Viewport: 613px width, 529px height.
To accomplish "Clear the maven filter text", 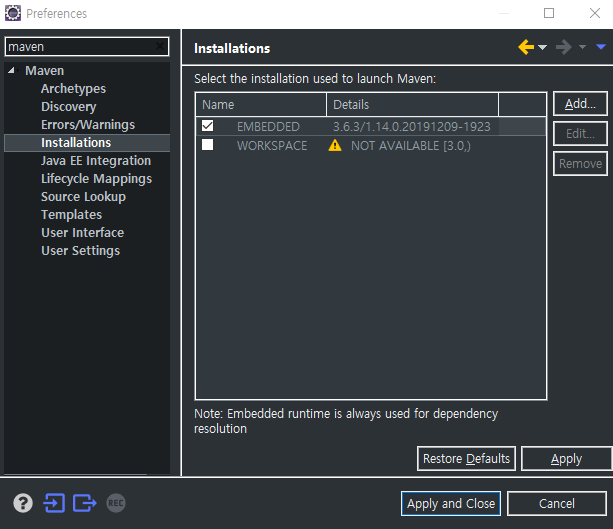I will click(160, 47).
